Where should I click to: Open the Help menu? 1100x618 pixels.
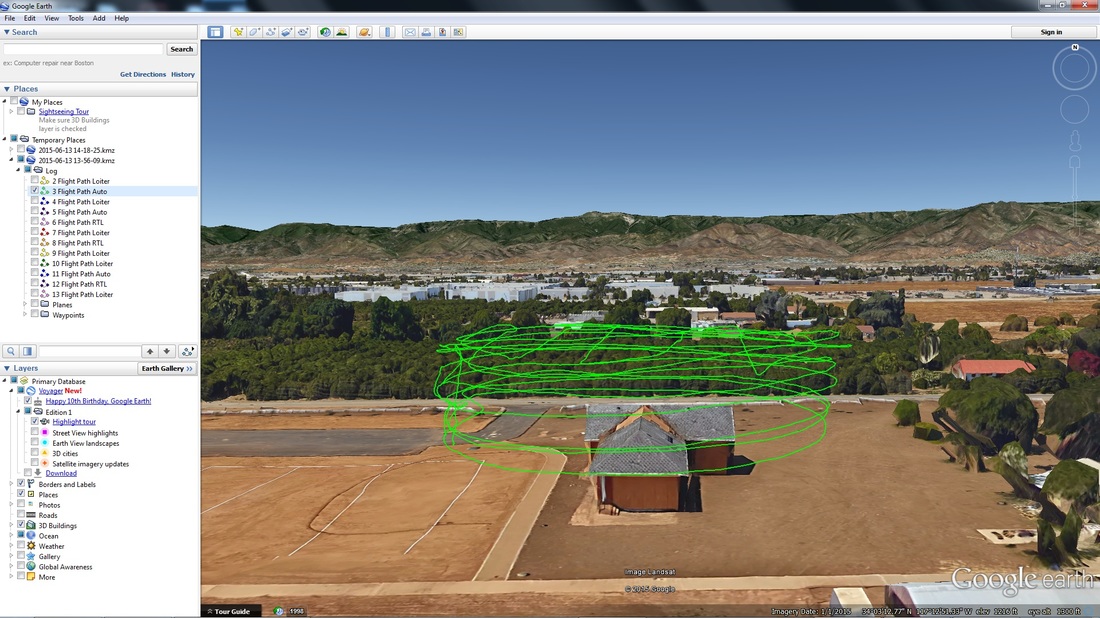tap(121, 18)
